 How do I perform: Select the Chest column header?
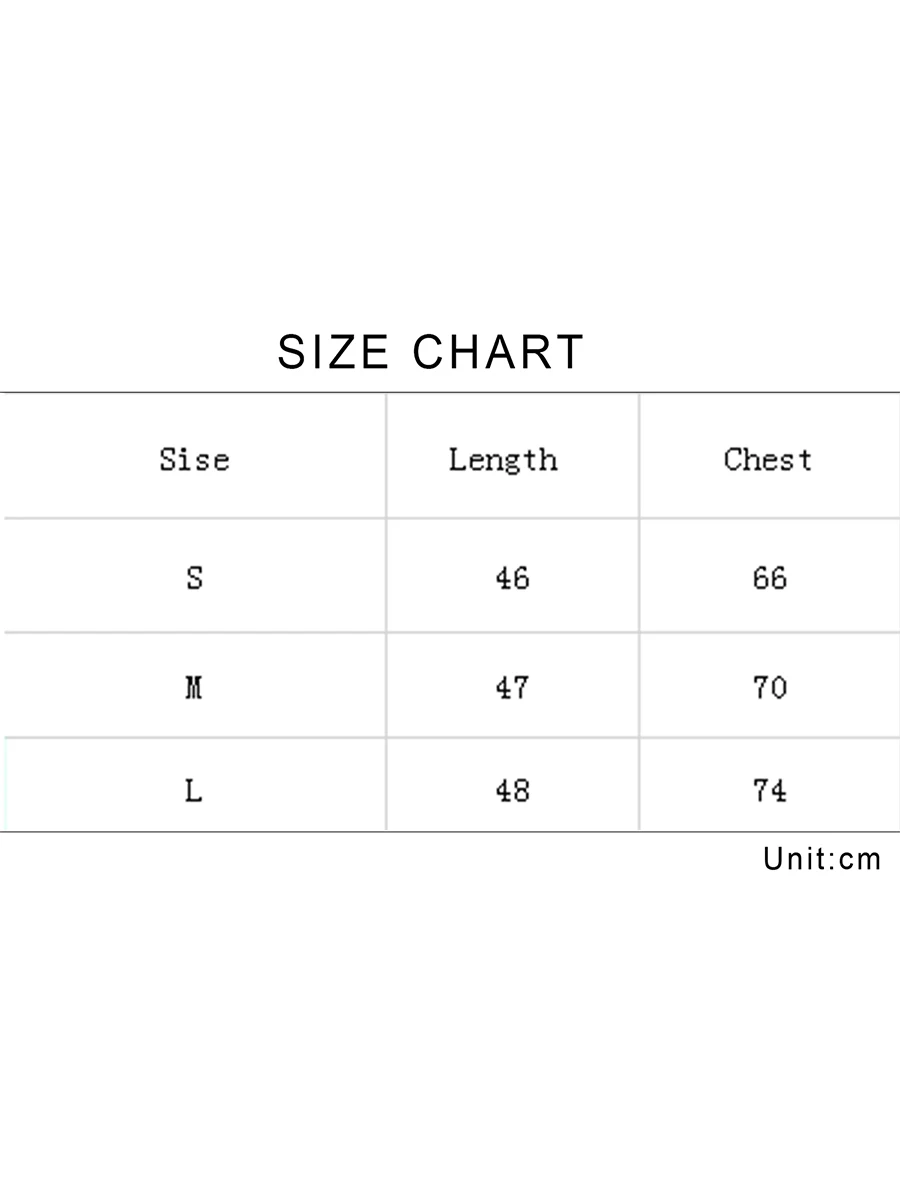pos(768,459)
